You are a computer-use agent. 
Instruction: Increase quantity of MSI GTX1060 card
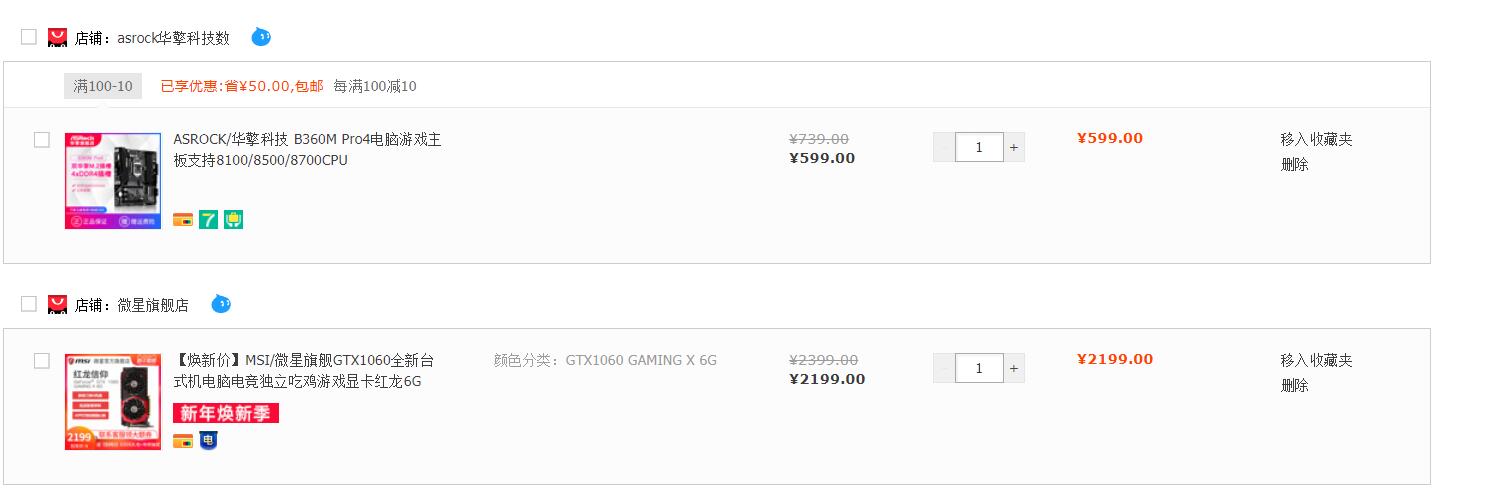coord(1014,368)
